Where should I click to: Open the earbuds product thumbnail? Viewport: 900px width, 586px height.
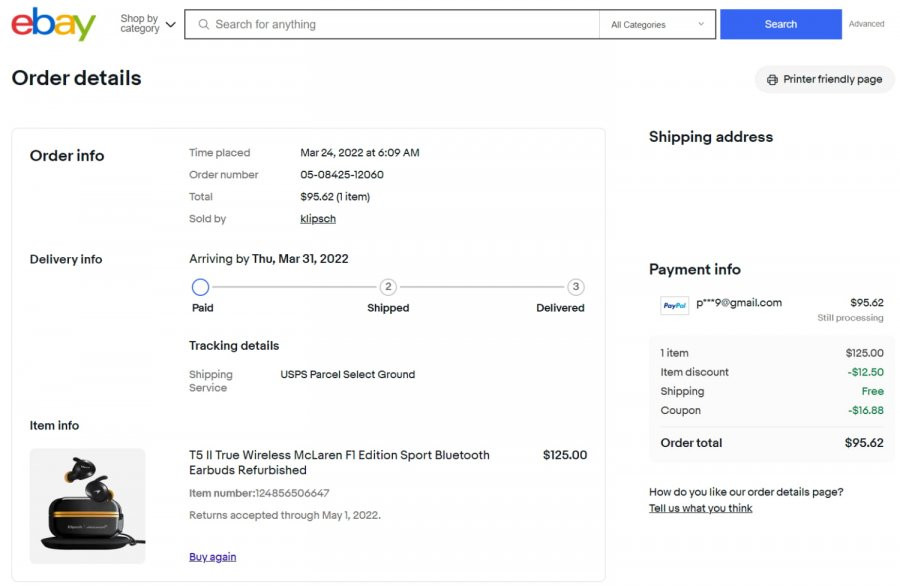[87, 506]
